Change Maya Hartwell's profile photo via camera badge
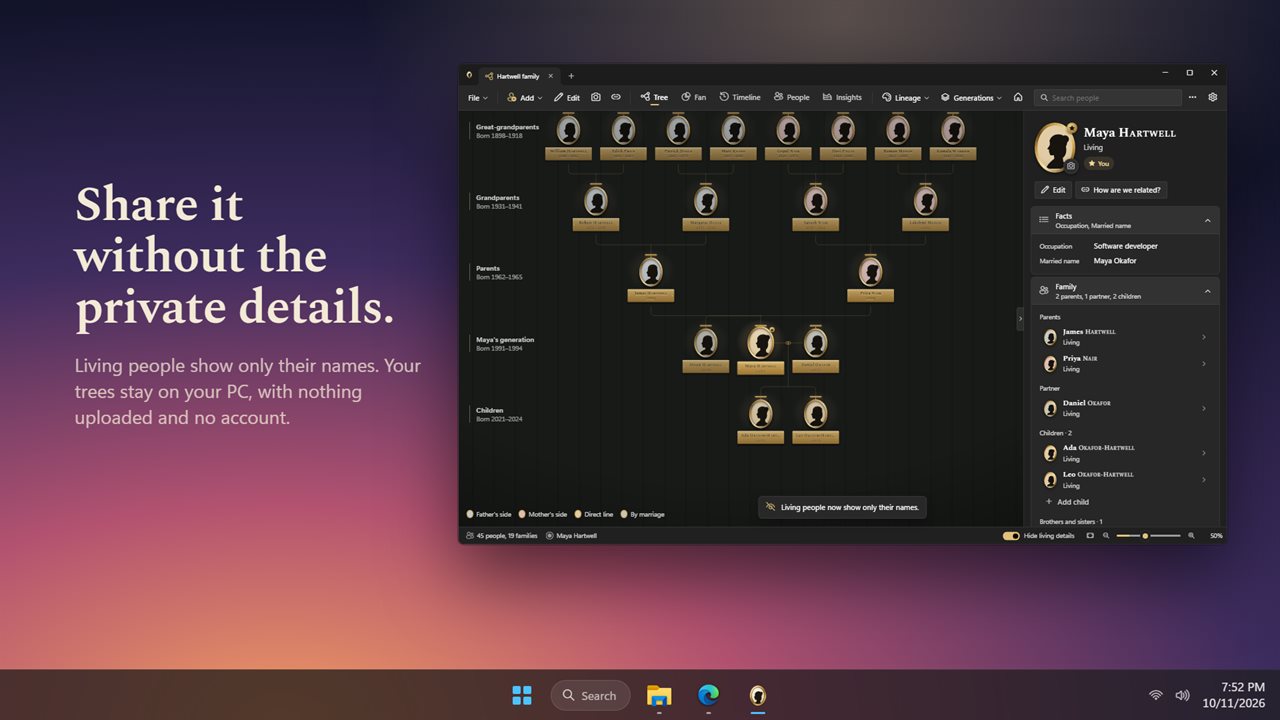Viewport: 1280px width, 720px height. [x=1071, y=165]
